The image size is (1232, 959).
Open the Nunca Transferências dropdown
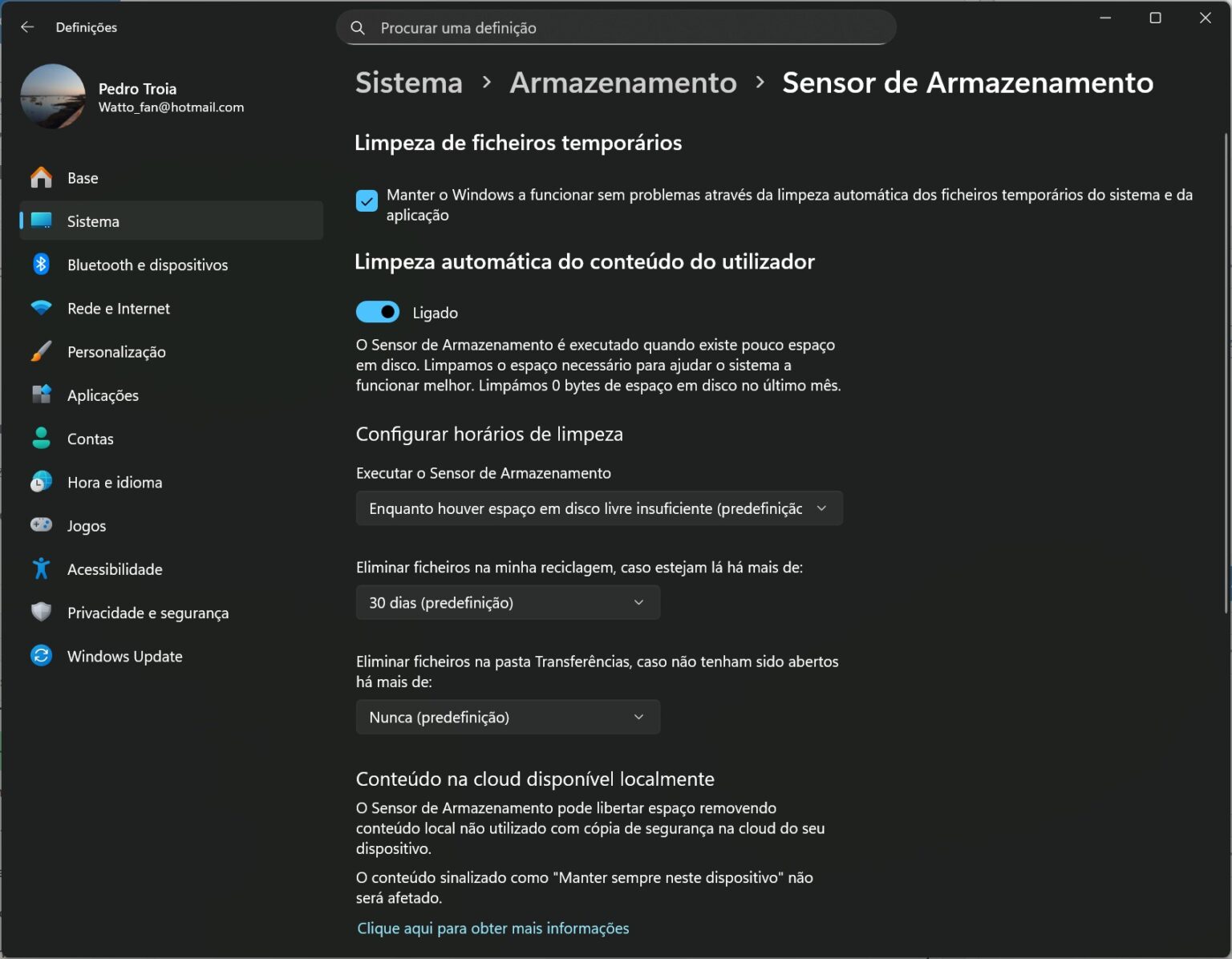click(507, 717)
